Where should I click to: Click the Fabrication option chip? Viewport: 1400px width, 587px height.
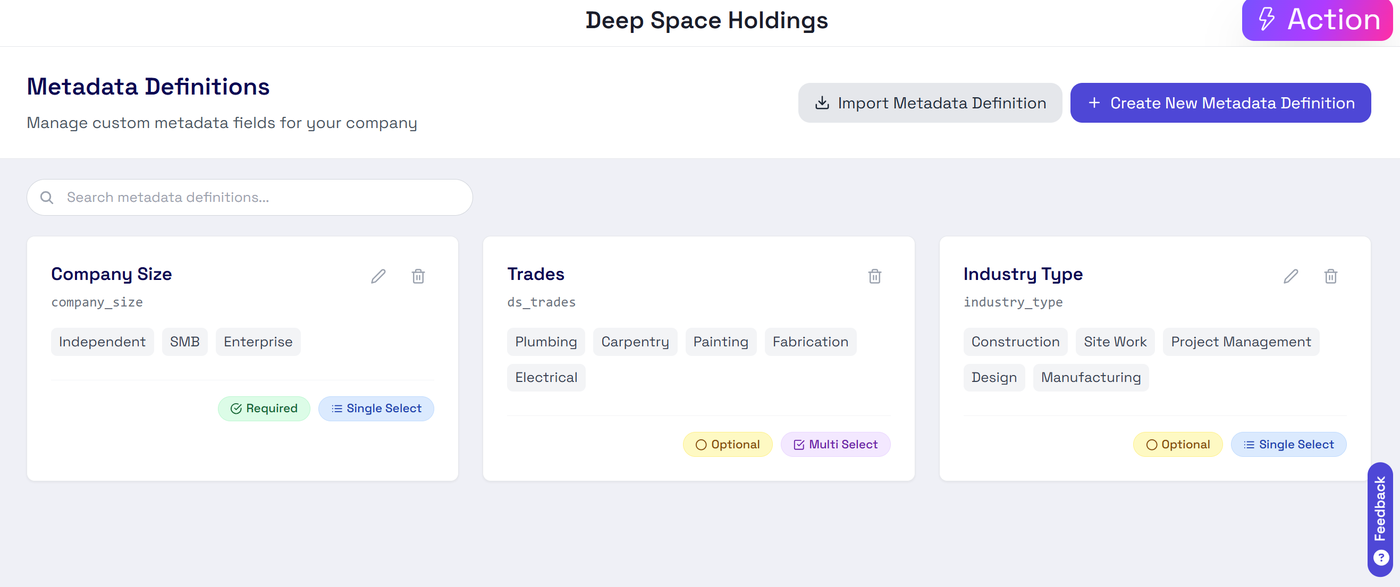click(x=811, y=342)
